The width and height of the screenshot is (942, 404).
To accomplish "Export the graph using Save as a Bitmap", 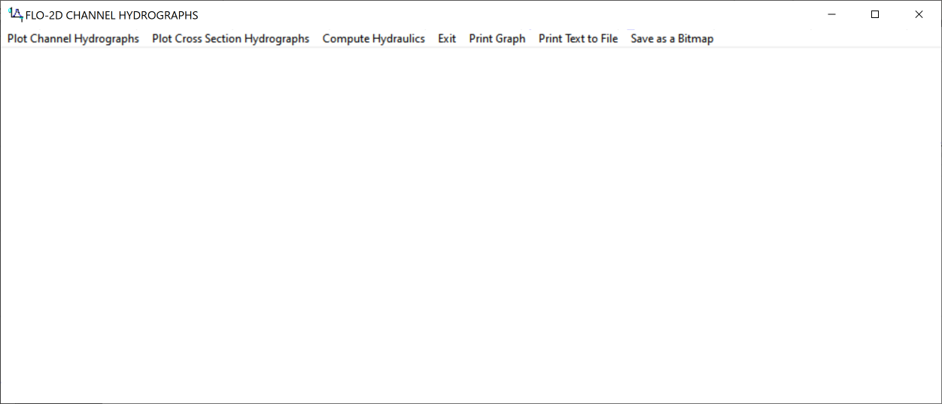I will pos(672,39).
